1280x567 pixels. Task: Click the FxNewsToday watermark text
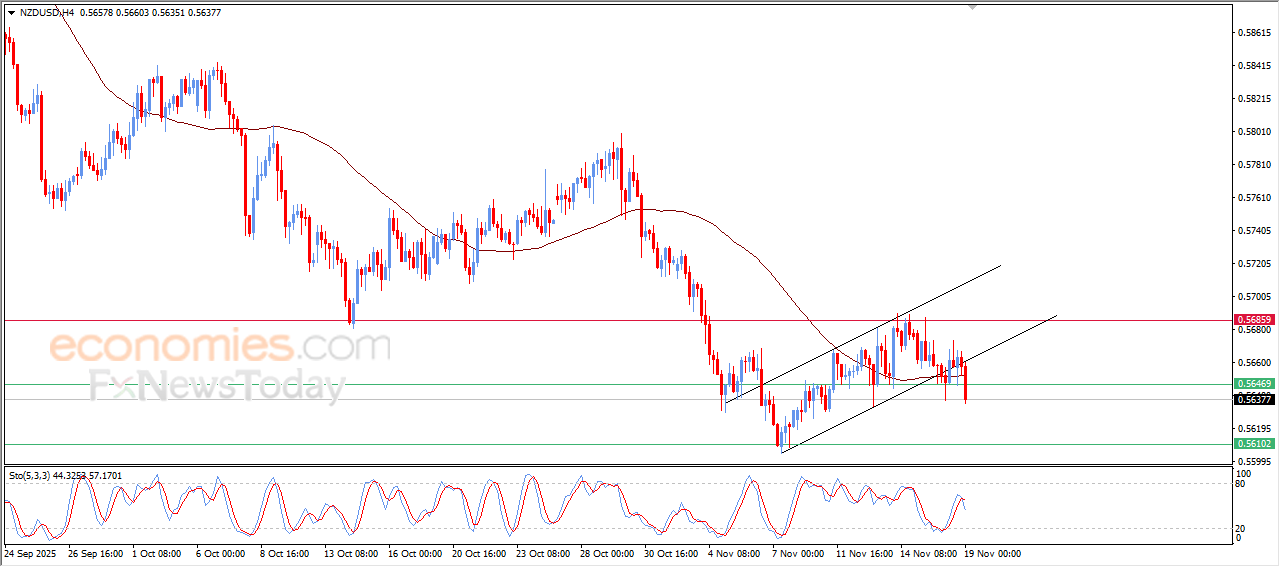point(217,386)
